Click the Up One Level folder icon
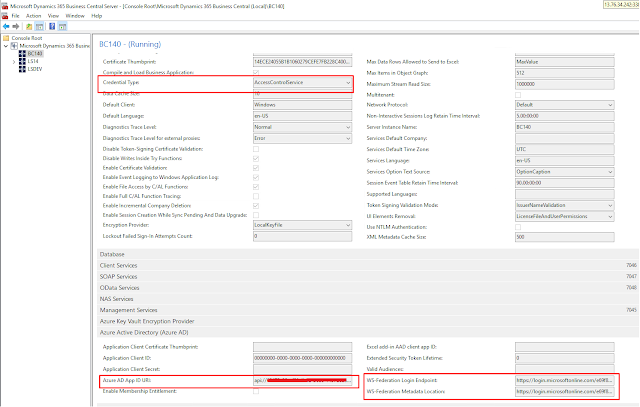This screenshot has height=407, width=640. click(29, 27)
